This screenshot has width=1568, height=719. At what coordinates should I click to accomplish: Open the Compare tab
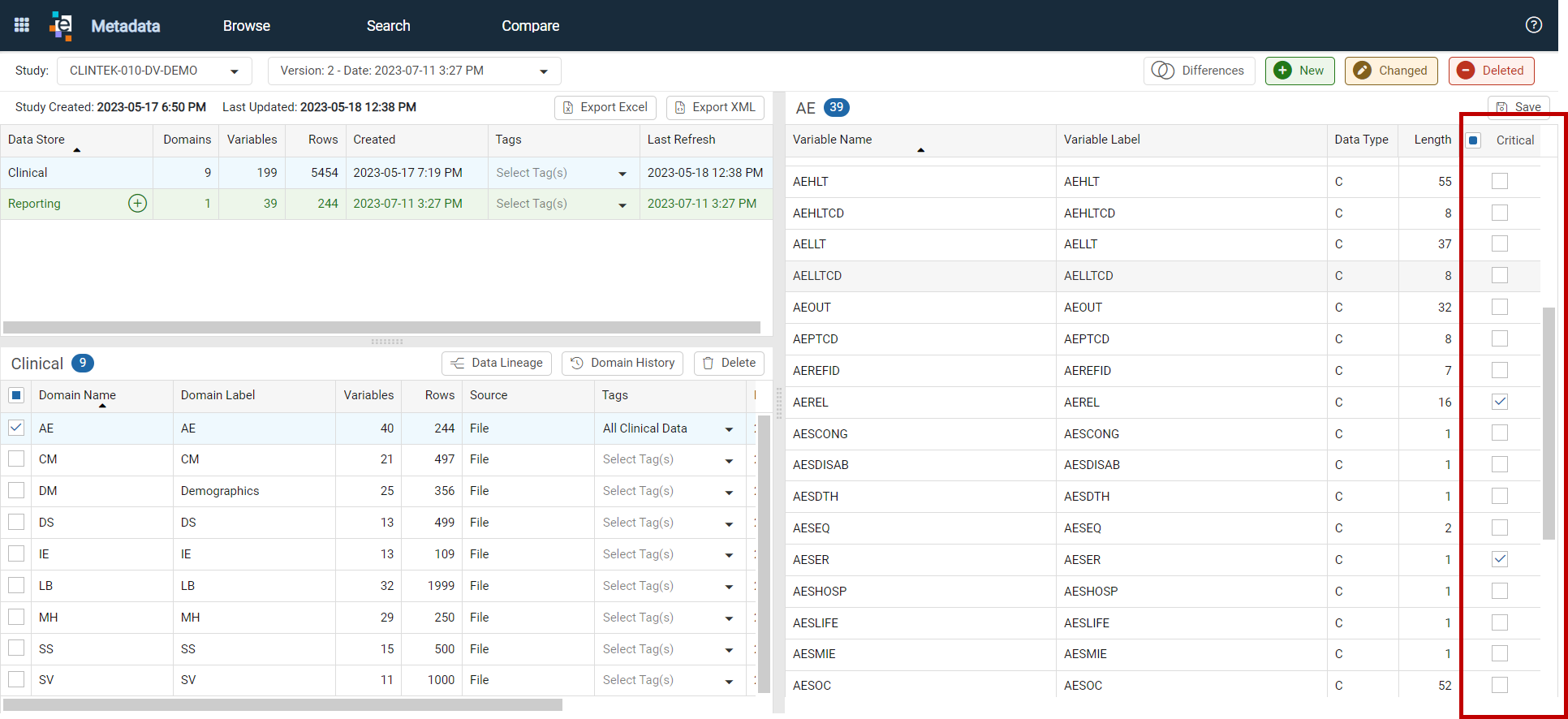pos(530,26)
